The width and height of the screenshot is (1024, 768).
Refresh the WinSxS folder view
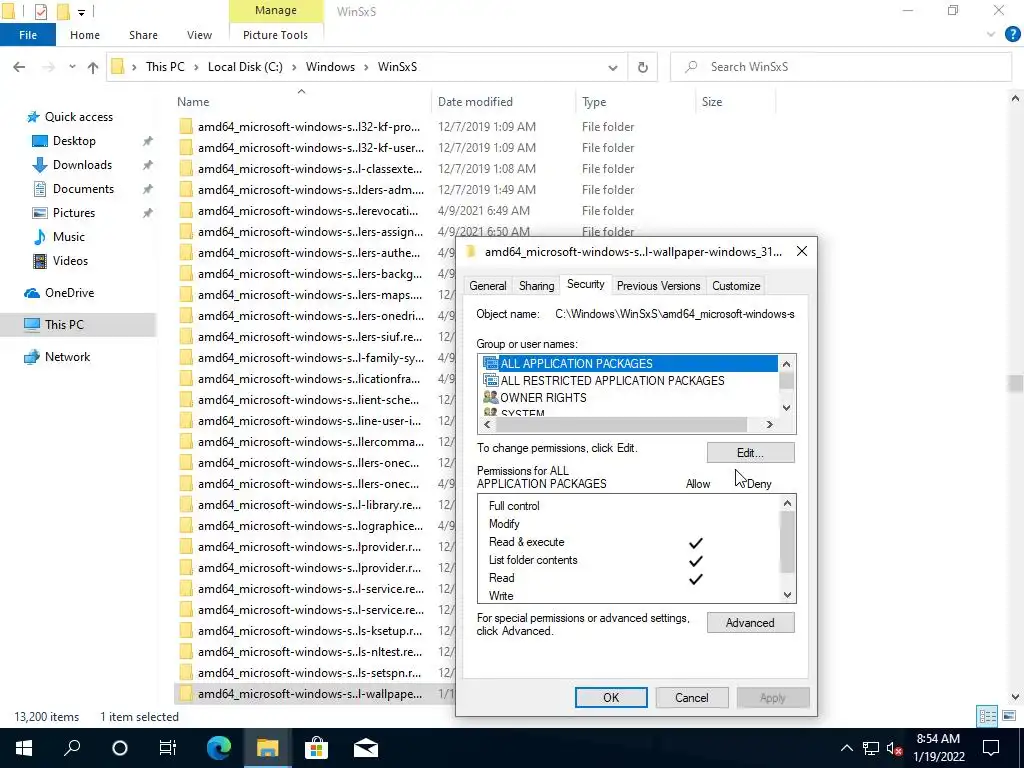pos(643,67)
